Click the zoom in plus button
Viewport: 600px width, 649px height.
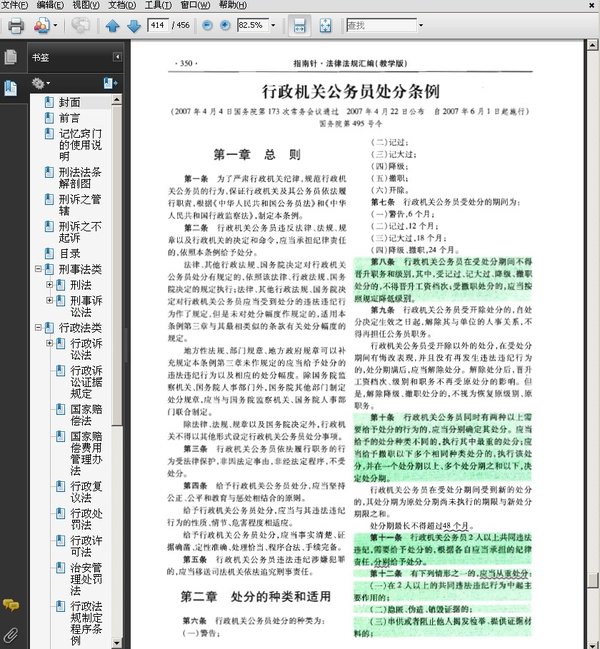pos(225,26)
